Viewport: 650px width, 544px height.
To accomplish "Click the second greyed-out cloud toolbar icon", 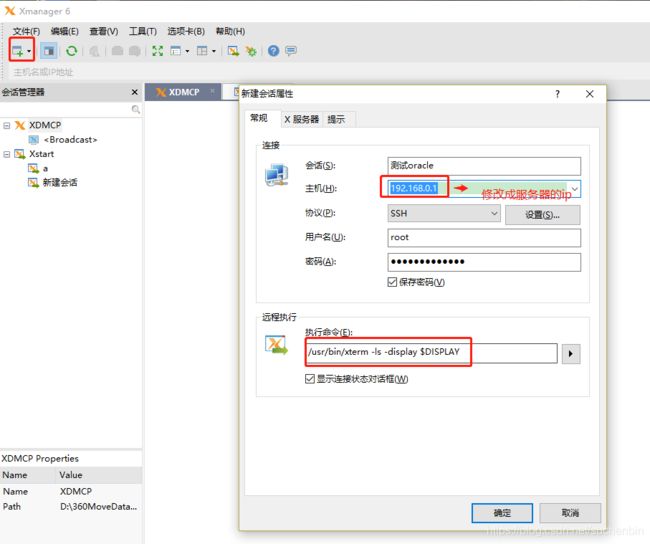I will [x=135, y=51].
